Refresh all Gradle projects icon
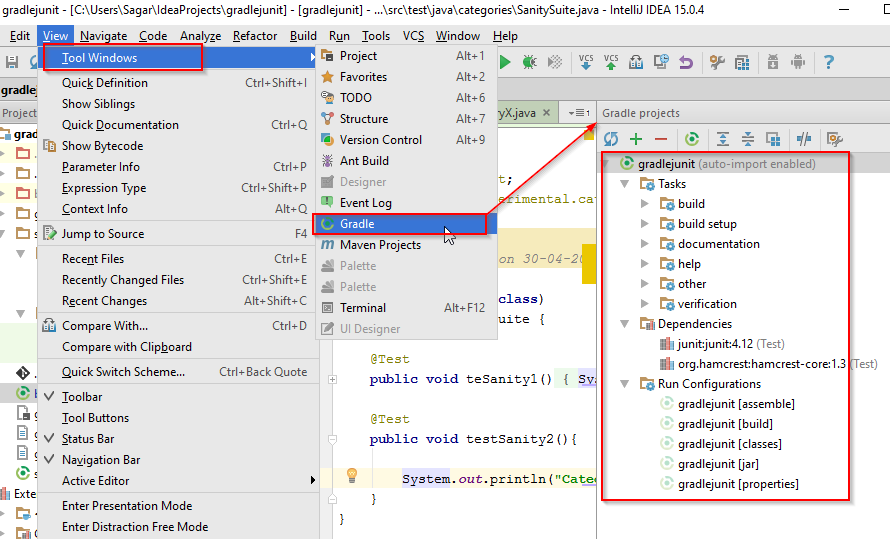Image resolution: width=890 pixels, height=539 pixels. [611, 139]
